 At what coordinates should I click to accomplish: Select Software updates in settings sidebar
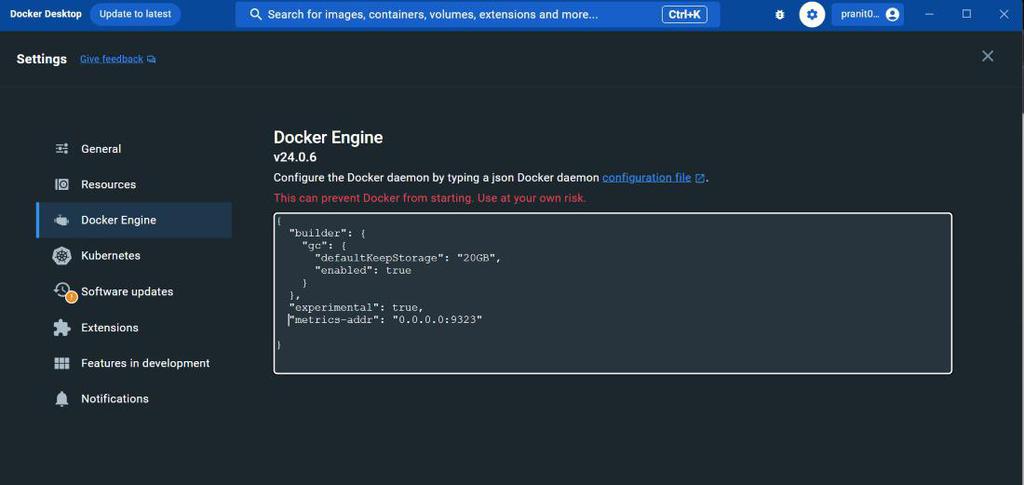coord(134,292)
